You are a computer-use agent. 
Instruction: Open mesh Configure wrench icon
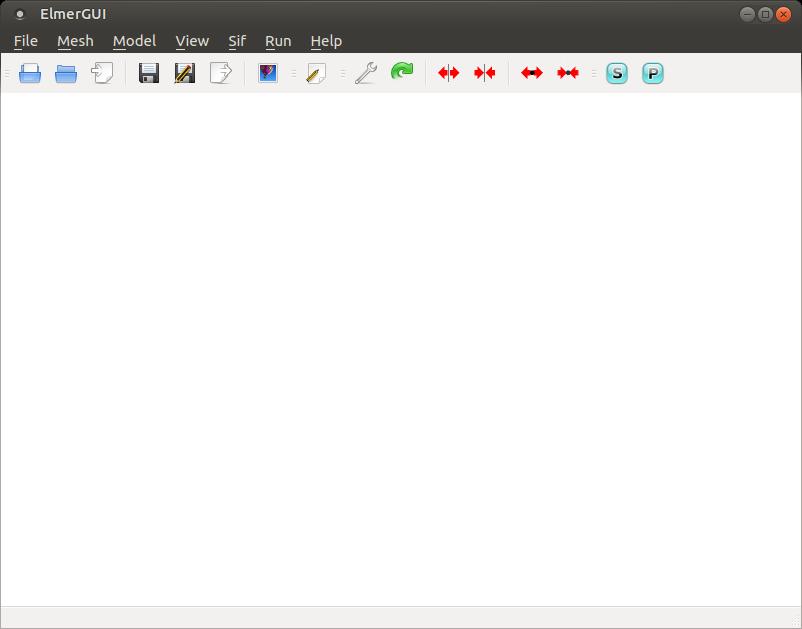[366, 73]
